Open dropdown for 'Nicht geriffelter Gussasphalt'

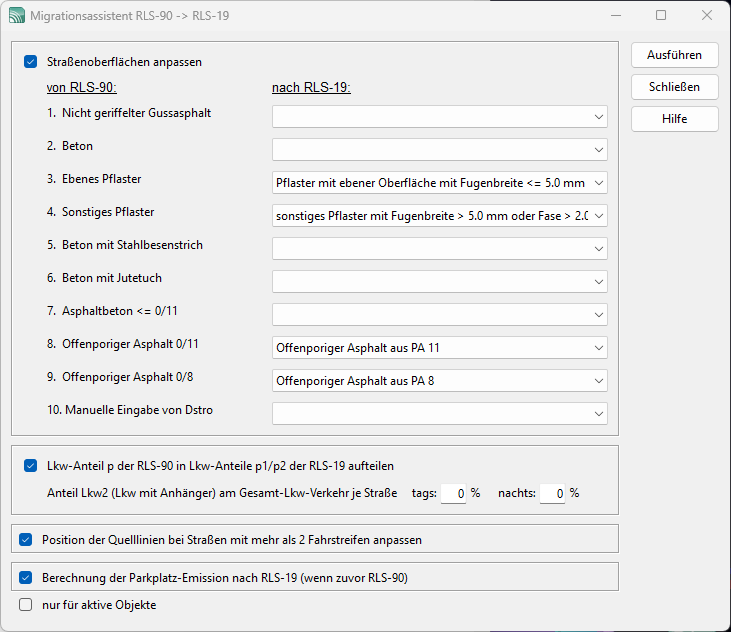click(x=440, y=117)
